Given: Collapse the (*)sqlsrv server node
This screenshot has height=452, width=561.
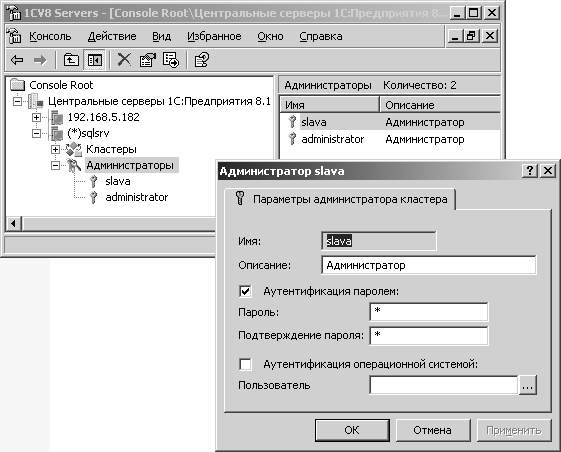Looking at the screenshot, I should 36,133.
